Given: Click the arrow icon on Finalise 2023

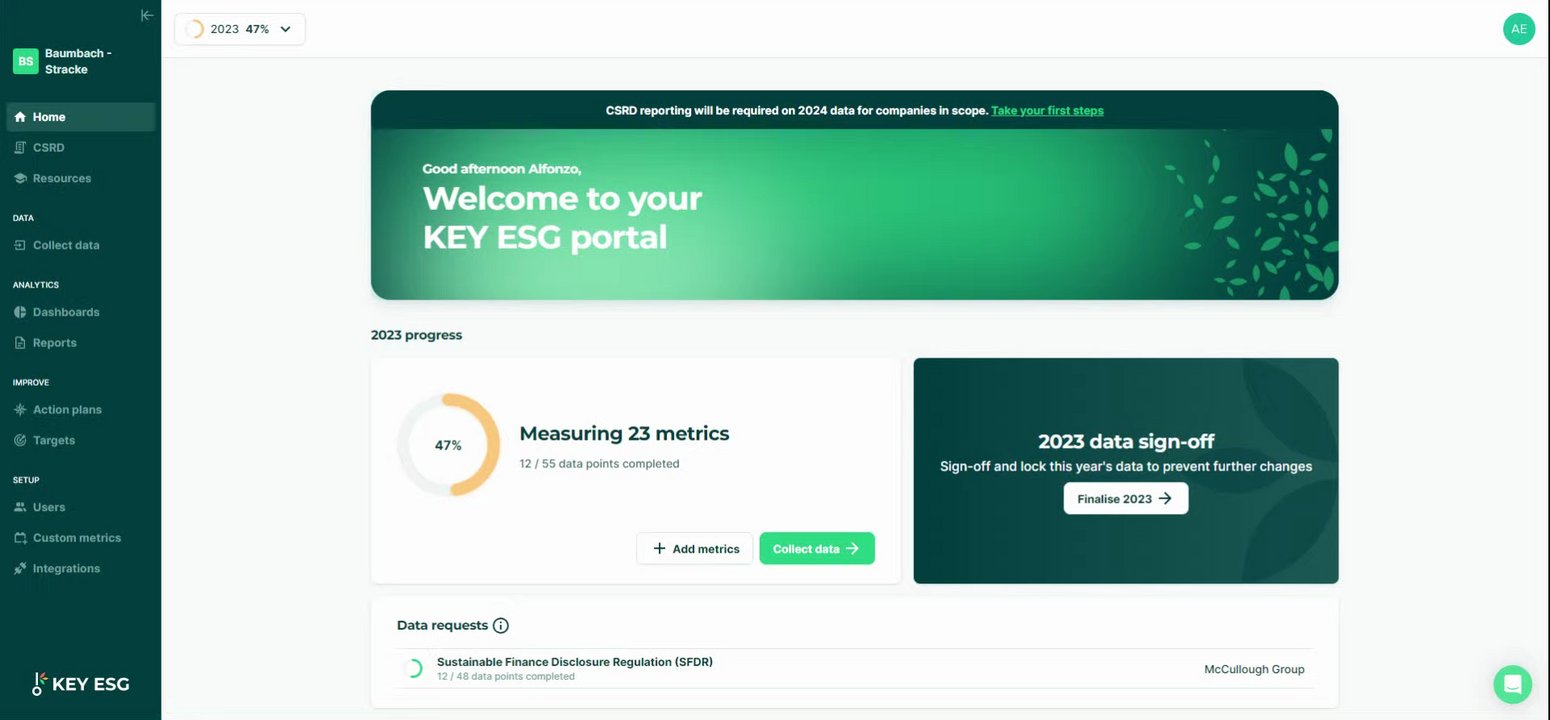Looking at the screenshot, I should 1165,498.
